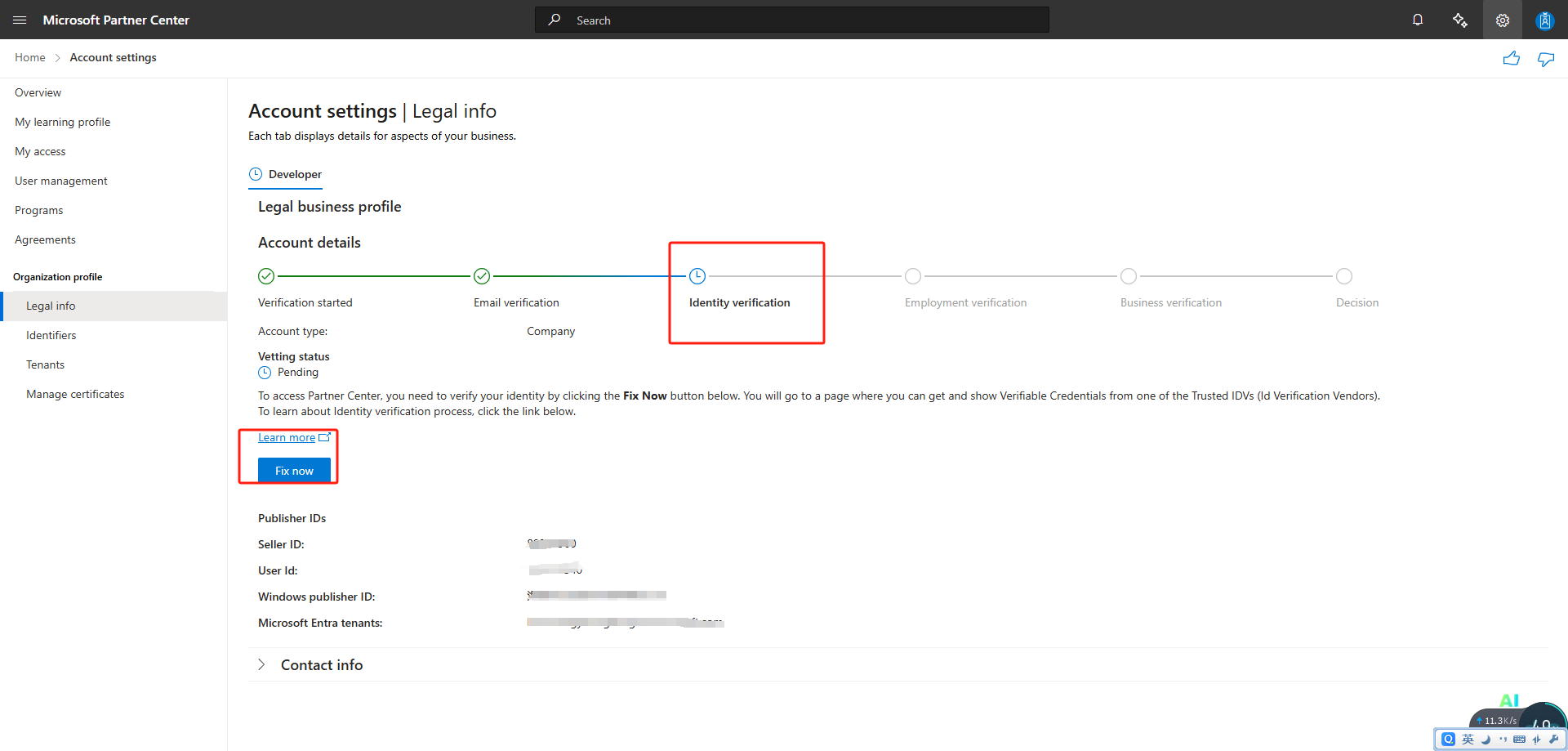Click the Business verification label
Screen dimensions: 1568x751
pyautogui.click(x=1171, y=302)
